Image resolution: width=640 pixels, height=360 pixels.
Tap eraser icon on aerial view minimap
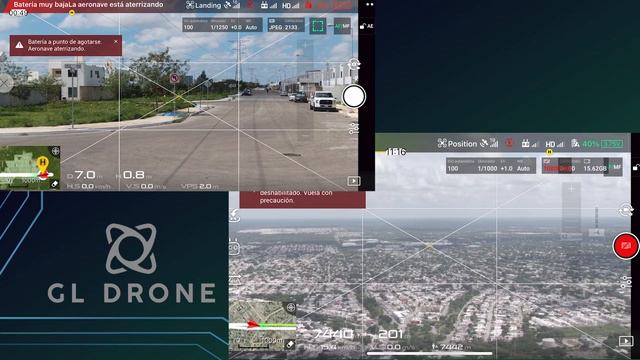290,344
